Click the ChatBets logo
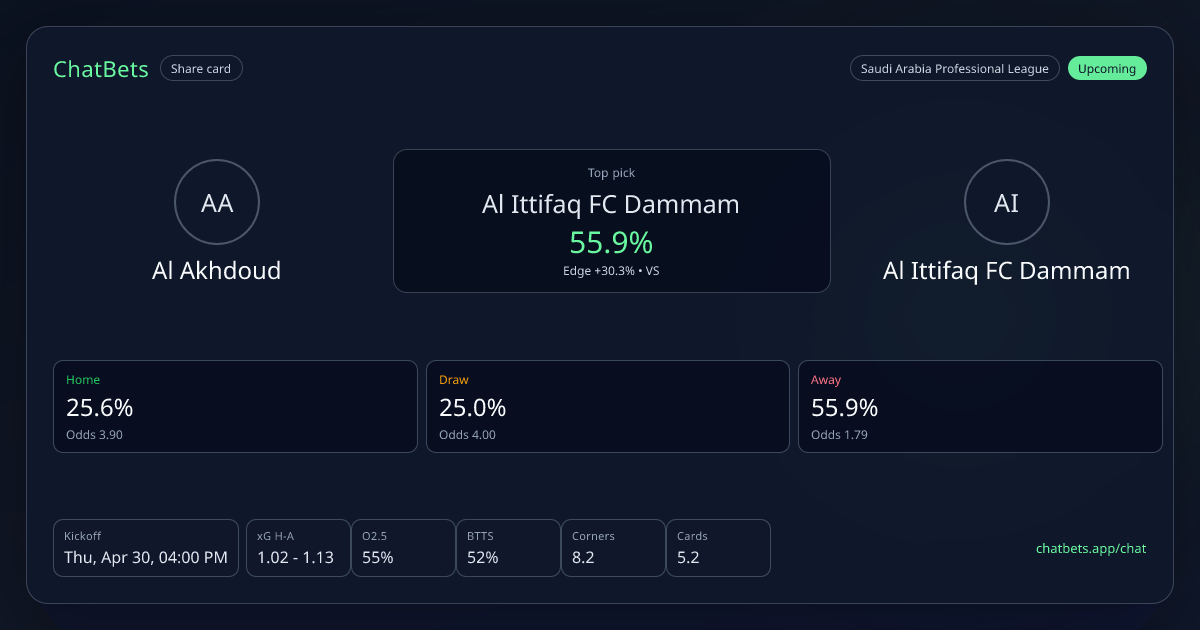Viewport: 1200px width, 630px height. pyautogui.click(x=100, y=69)
